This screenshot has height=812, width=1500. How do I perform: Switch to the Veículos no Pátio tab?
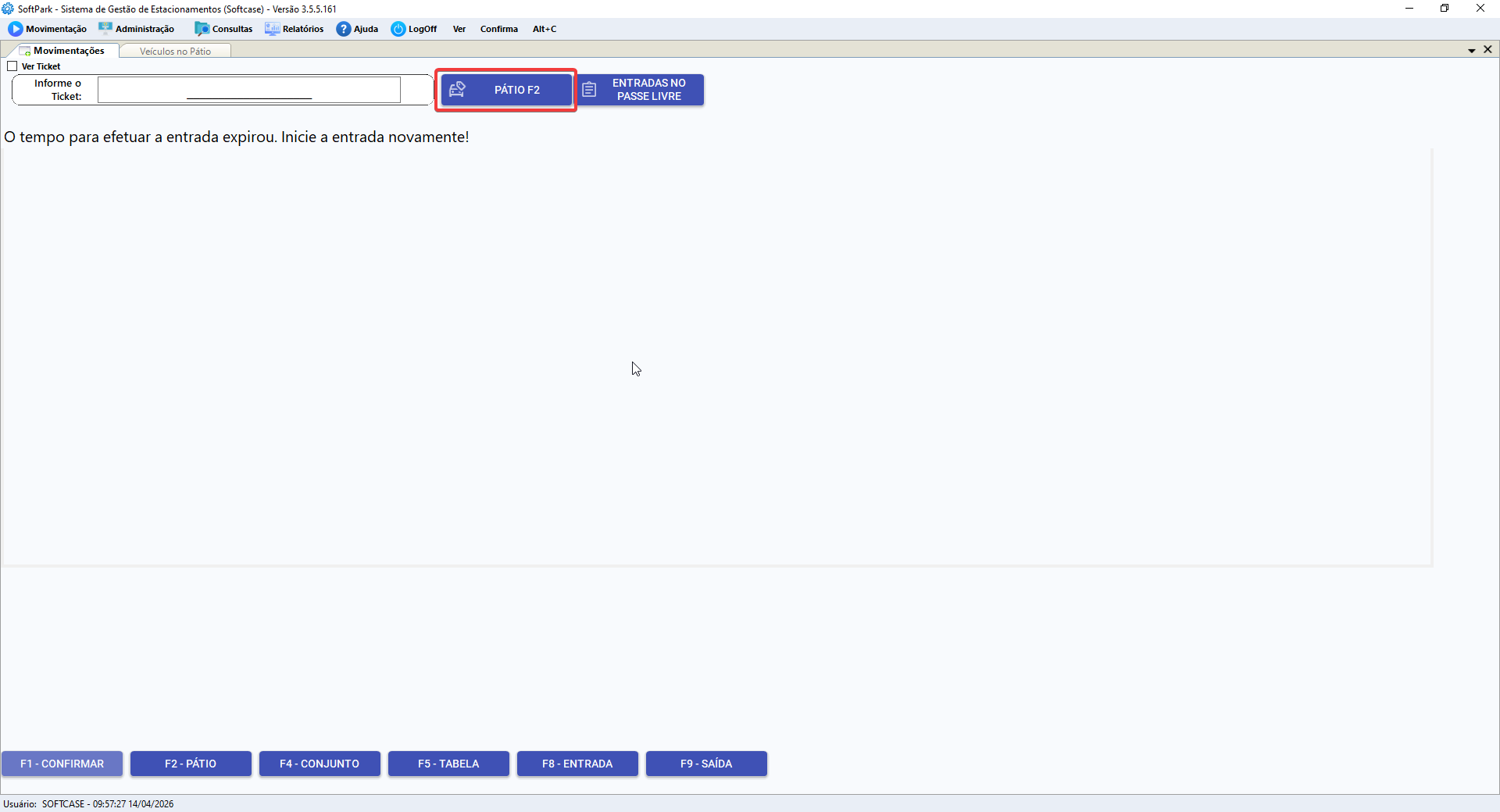(175, 52)
